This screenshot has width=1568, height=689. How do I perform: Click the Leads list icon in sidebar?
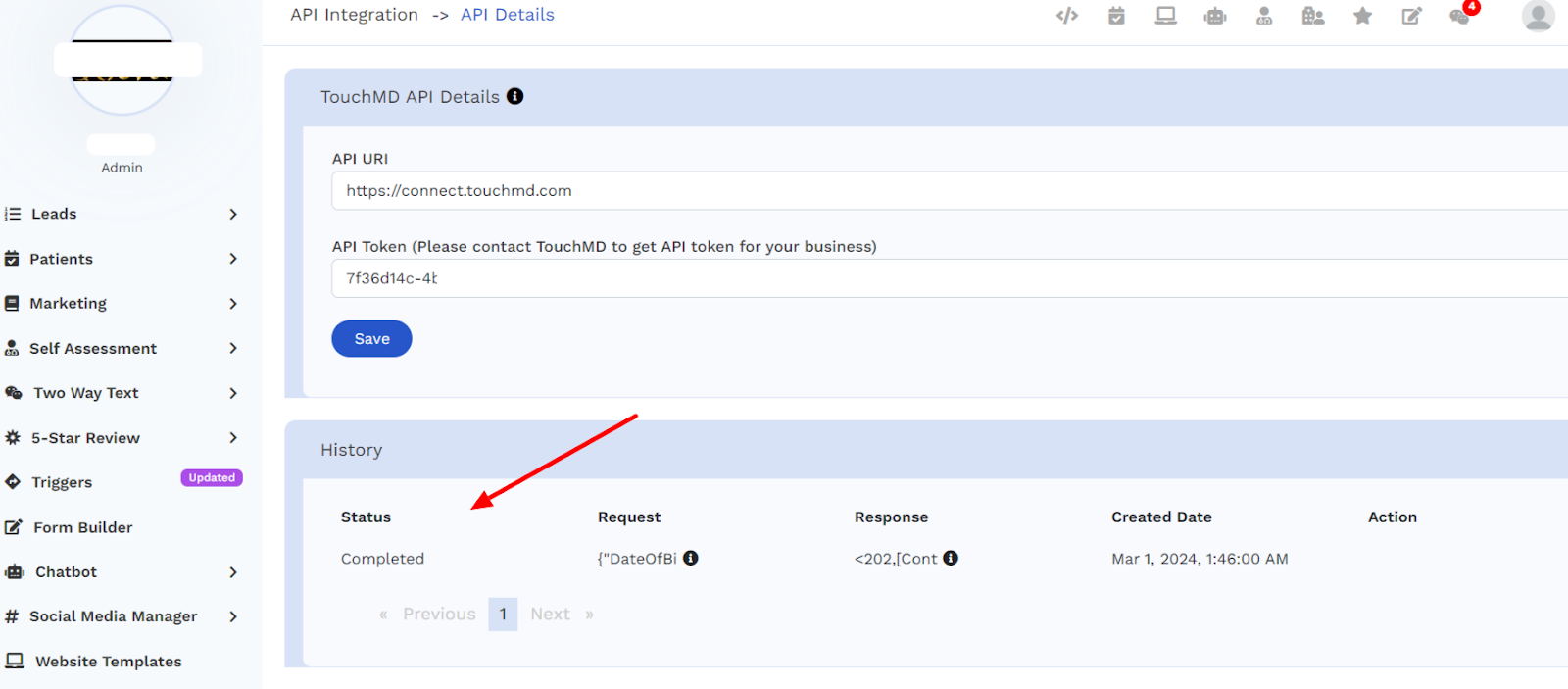pyautogui.click(x=13, y=214)
